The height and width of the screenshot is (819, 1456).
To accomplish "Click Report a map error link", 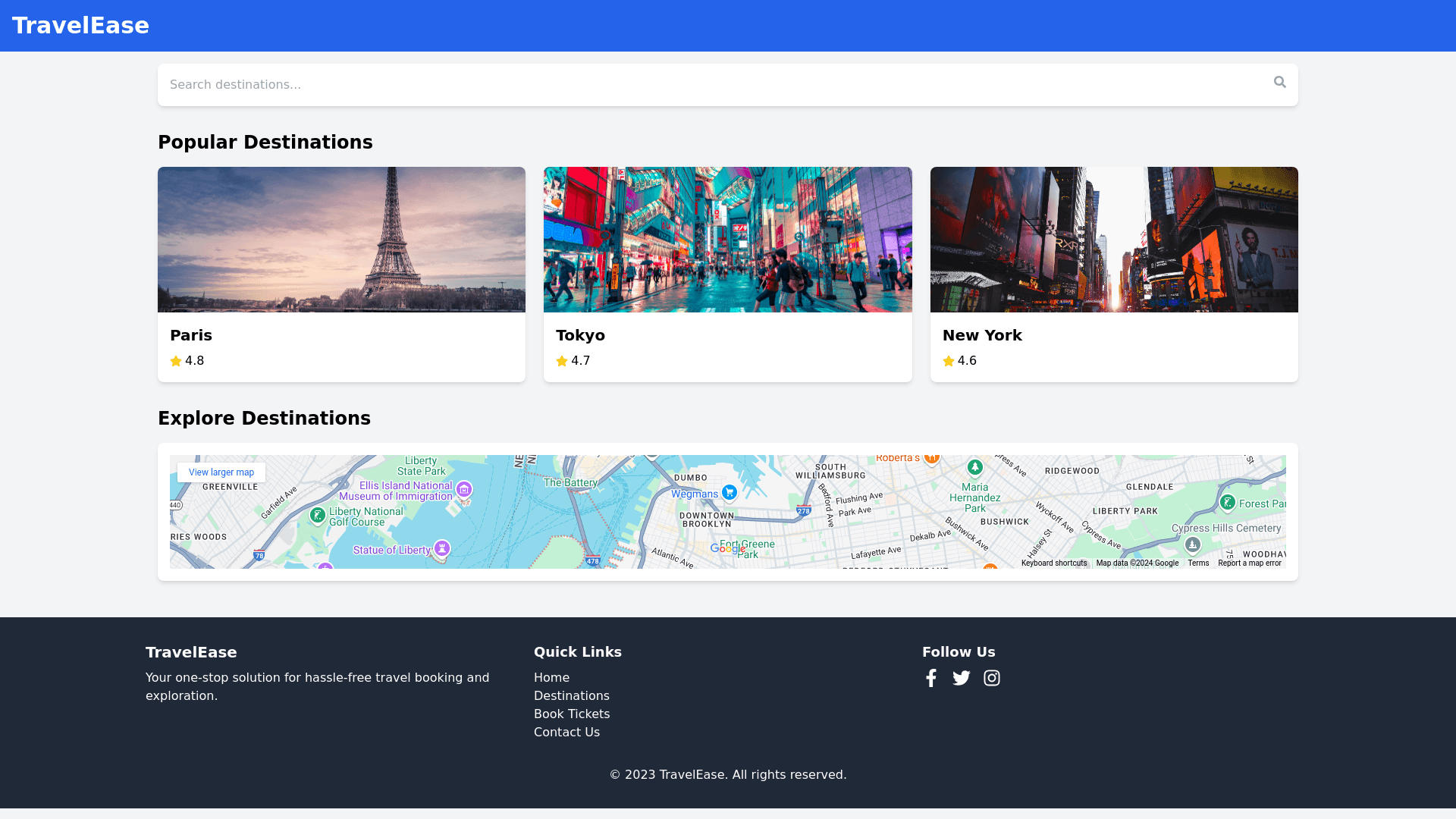I will tap(1249, 563).
